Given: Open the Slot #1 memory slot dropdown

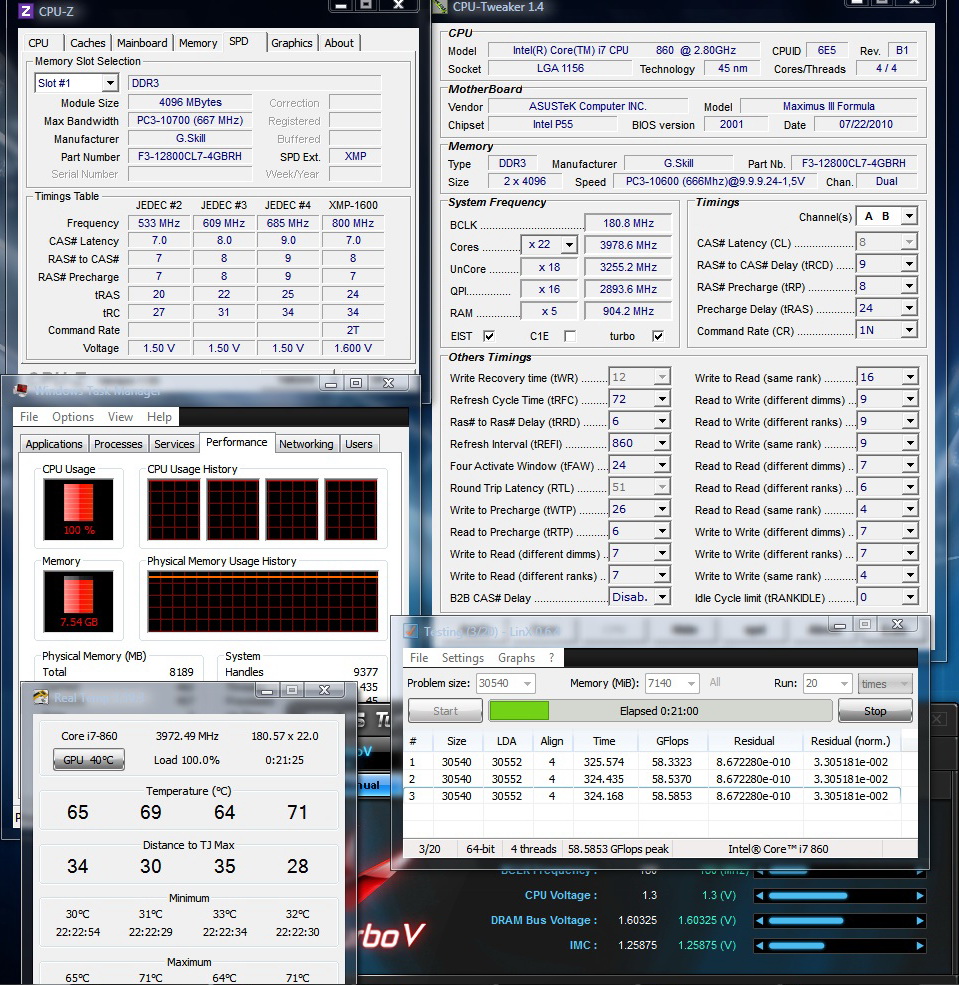Looking at the screenshot, I should [110, 83].
